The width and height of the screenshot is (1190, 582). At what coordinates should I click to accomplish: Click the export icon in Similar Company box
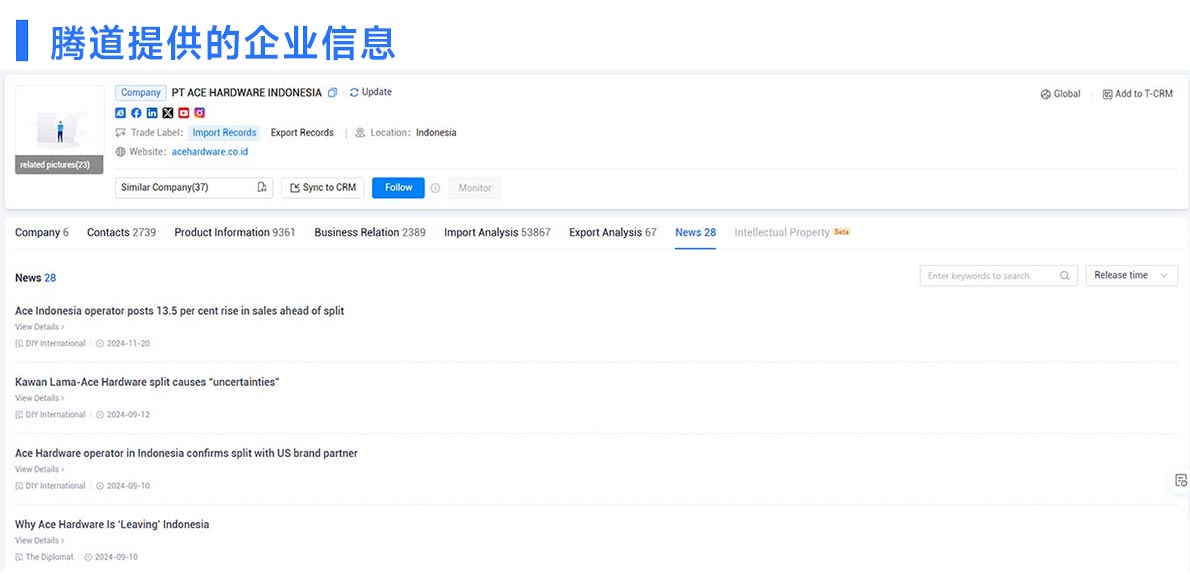coord(262,187)
